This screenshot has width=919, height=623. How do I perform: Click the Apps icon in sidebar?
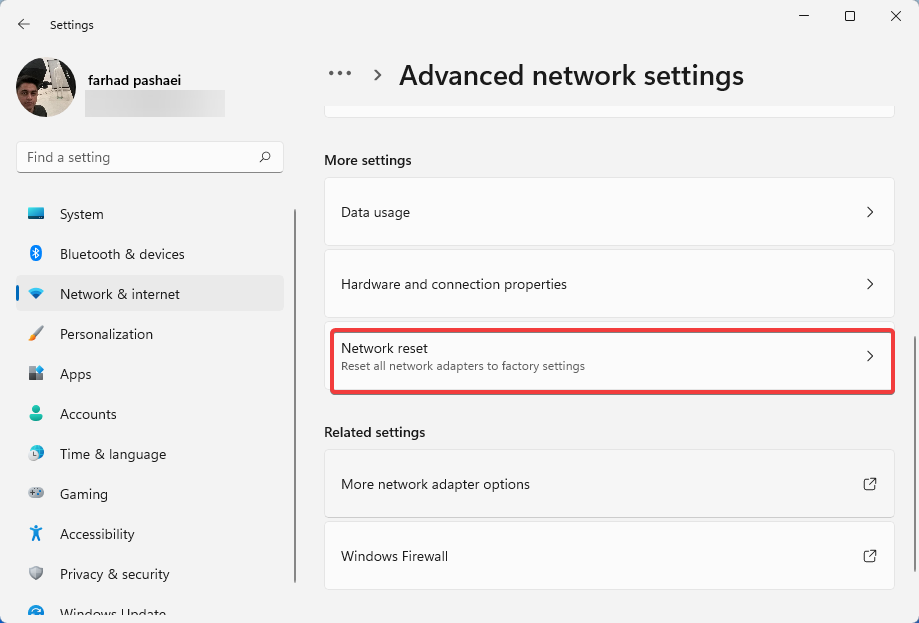(x=36, y=374)
